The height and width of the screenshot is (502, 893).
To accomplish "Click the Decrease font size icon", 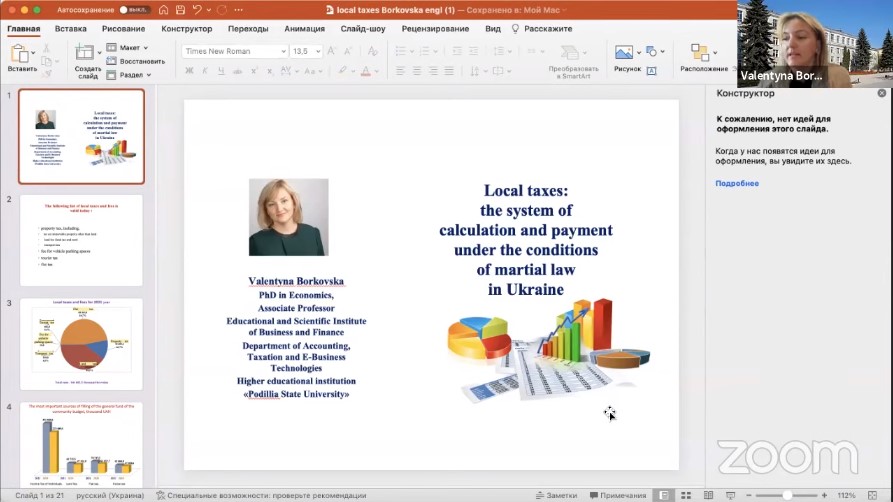I will 348,51.
